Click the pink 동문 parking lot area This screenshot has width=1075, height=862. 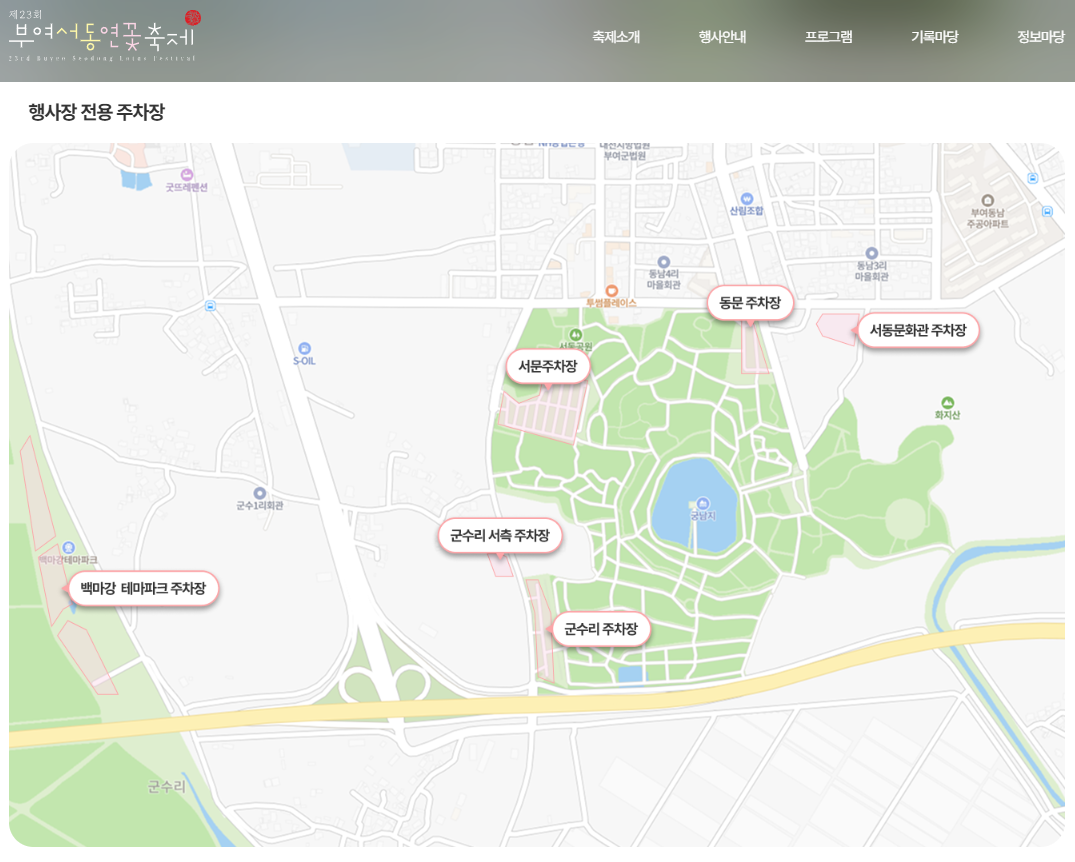754,348
